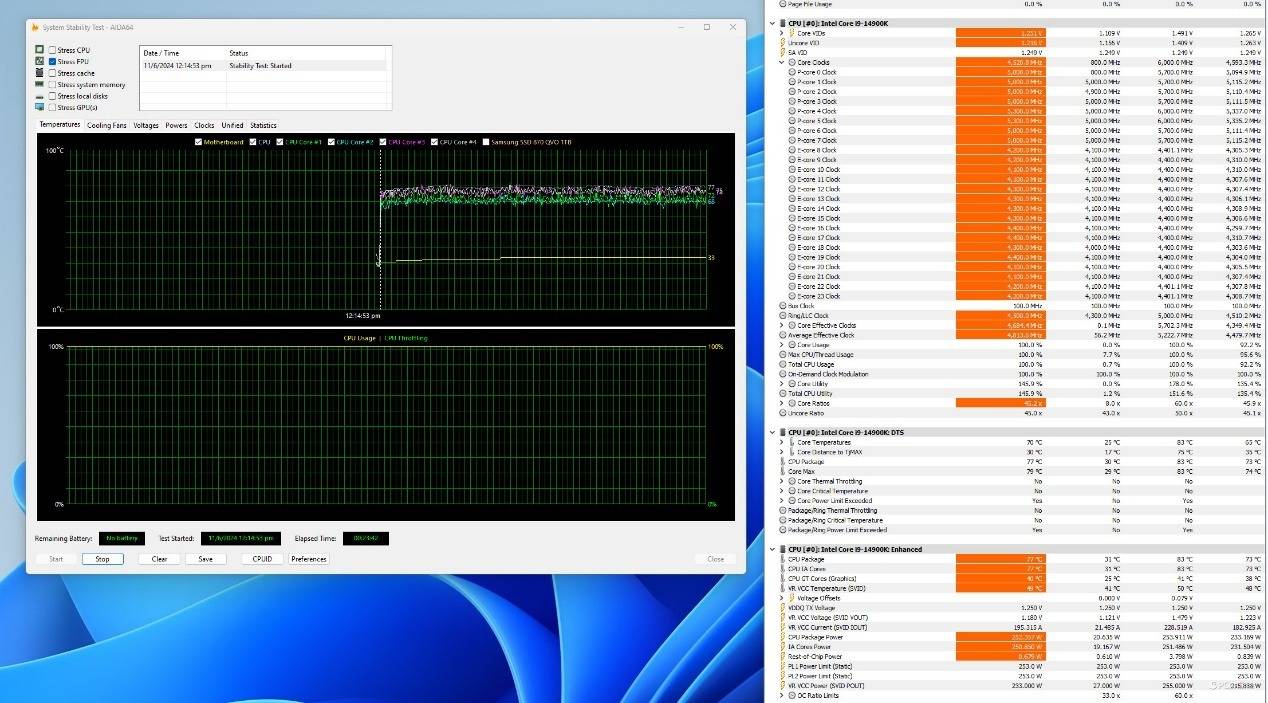Click the Save button
Viewport: 1268px width, 703px height.
pyautogui.click(x=205, y=559)
